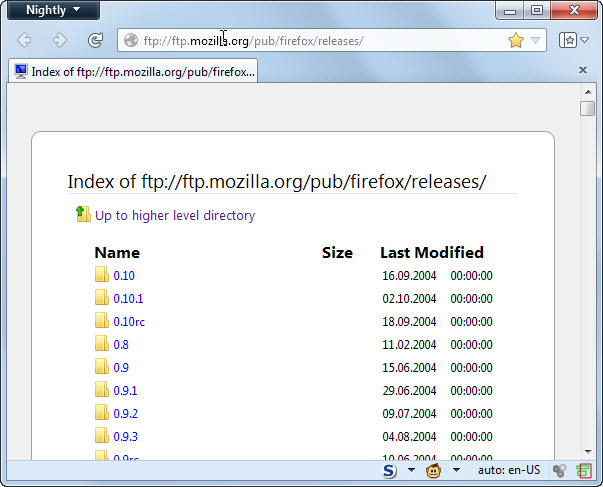
Task: Click the up-folder icon beside higher level directory
Action: pos(83,214)
